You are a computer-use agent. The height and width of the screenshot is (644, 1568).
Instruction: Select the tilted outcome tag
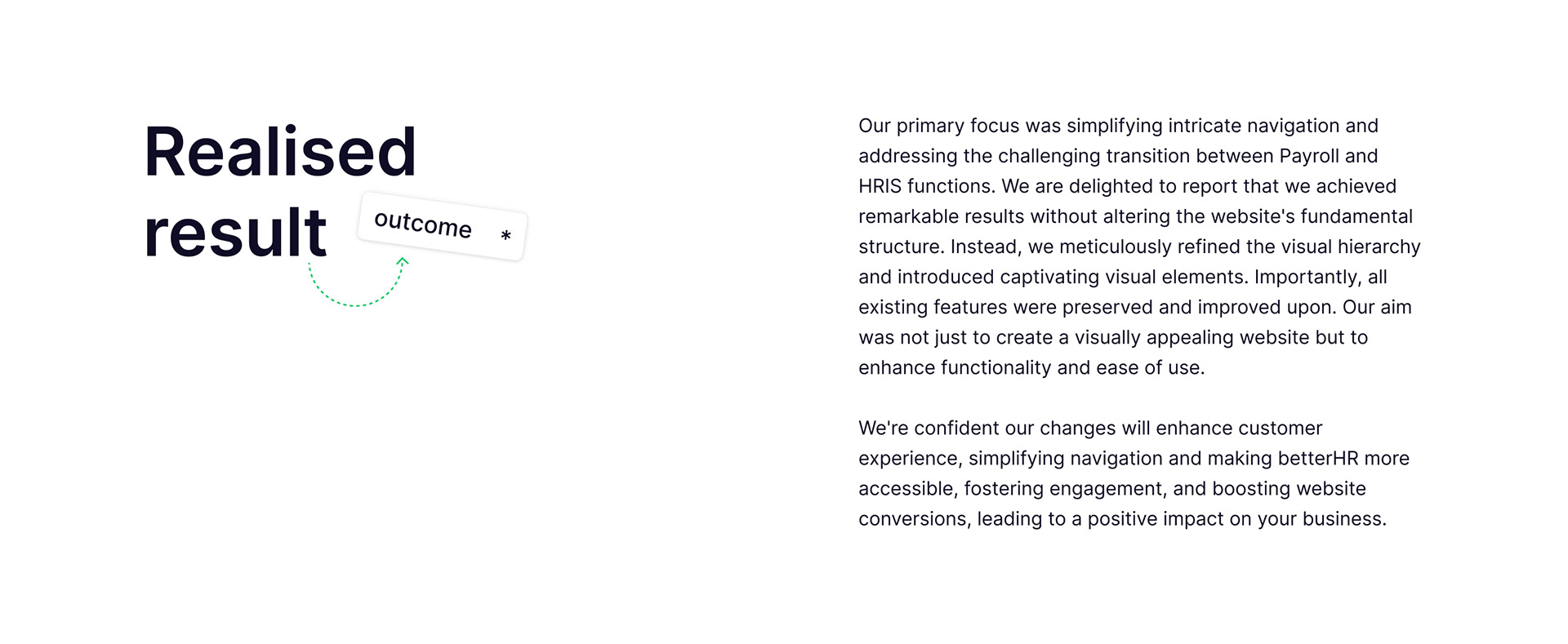click(441, 226)
